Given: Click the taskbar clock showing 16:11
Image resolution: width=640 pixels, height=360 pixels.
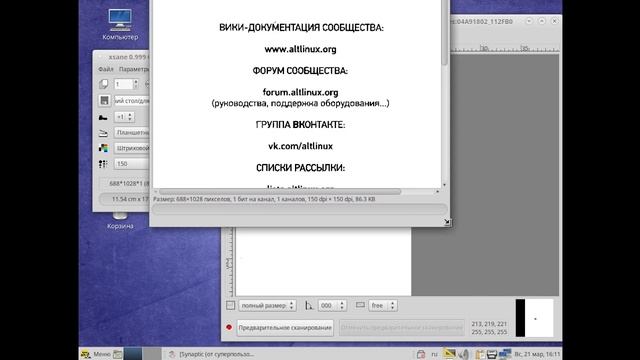Looking at the screenshot, I should (537, 354).
